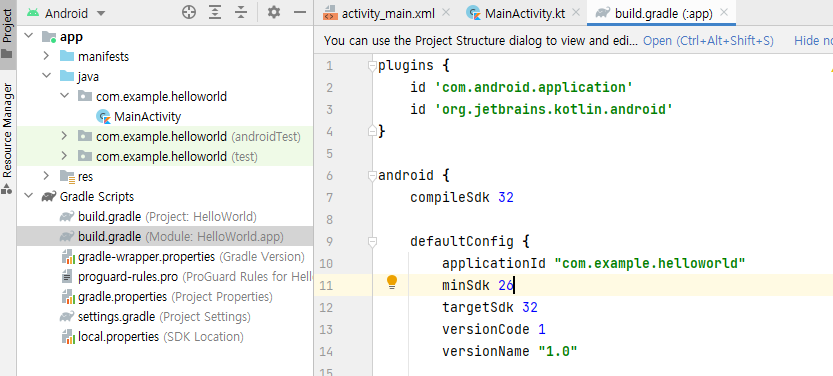This screenshot has height=376, width=833.
Task: Click Open (Ctrl+Alt+Shift+S) link
Action: (708, 41)
